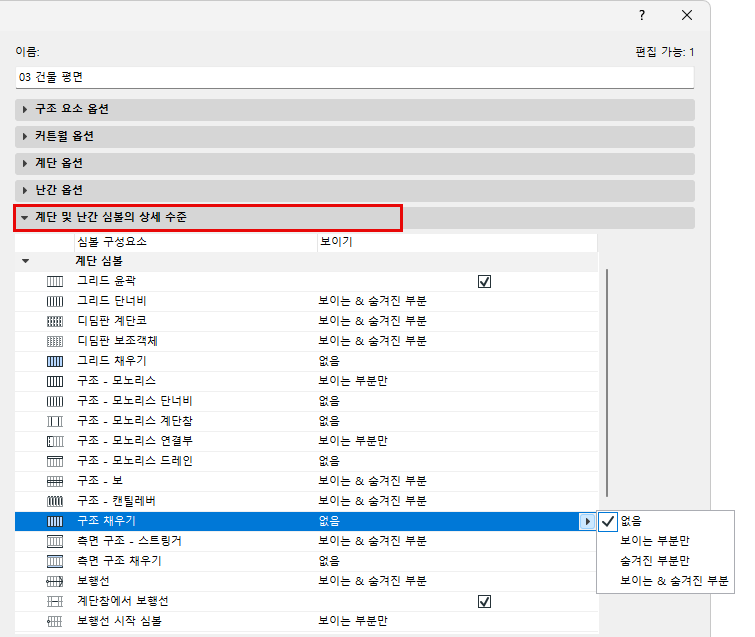Click the 측면 구조 채우기 icon
Screen dimensions: 755x637
click(x=55, y=561)
